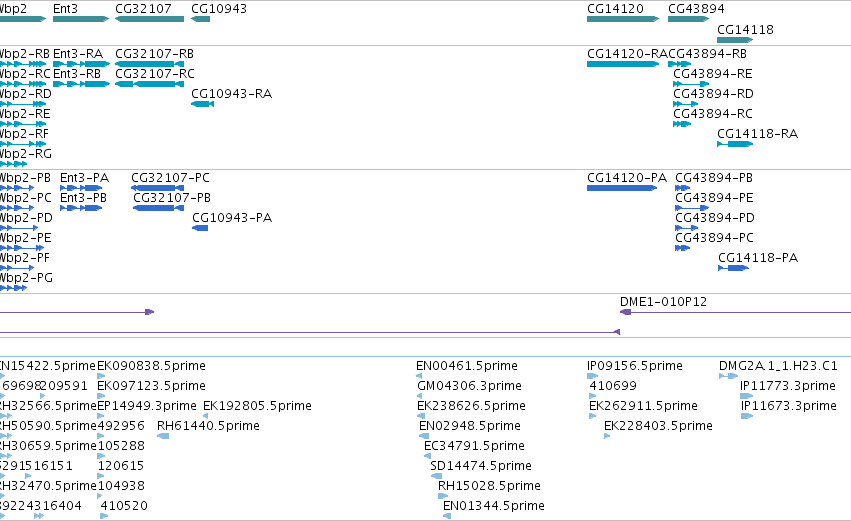Select the Ent3-PB protein feature
Screen dimensions: 851x521
pyautogui.click(x=81, y=208)
